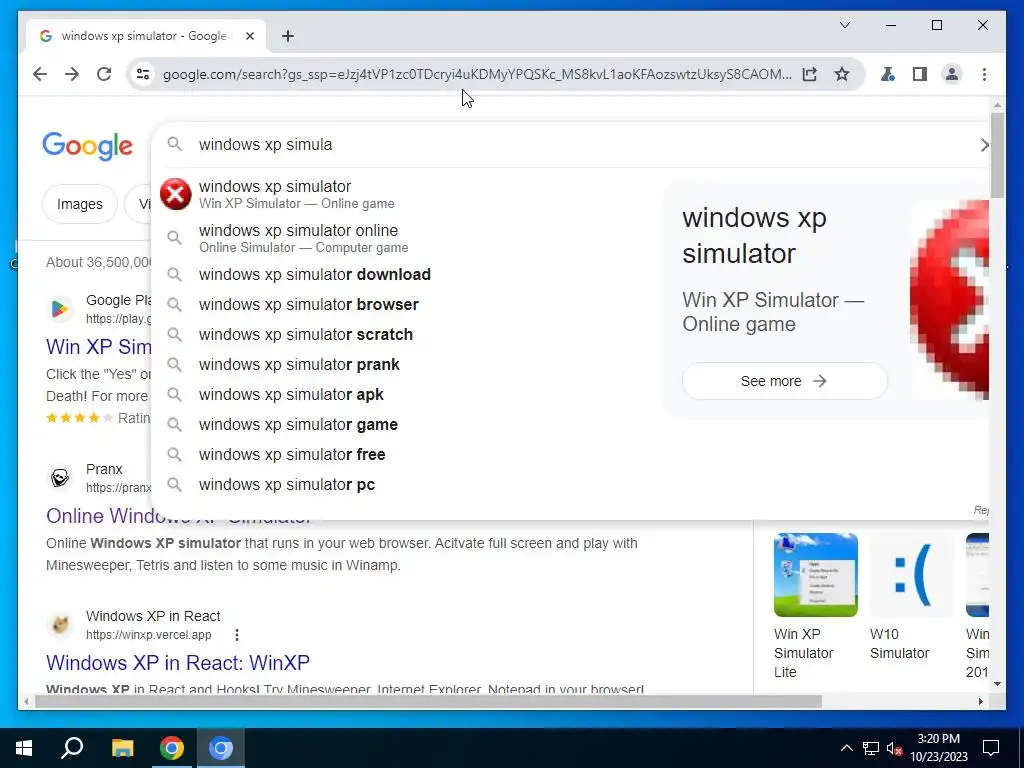Pick suggestion 'windows xp simulator browser'
Viewport: 1024px width, 768px height.
(x=405, y=304)
